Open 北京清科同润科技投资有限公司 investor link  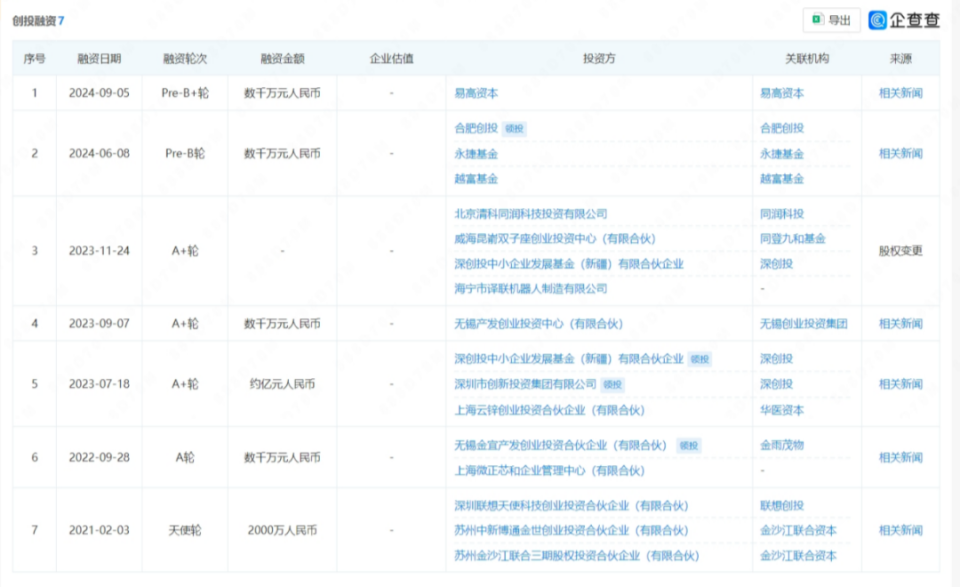point(531,214)
